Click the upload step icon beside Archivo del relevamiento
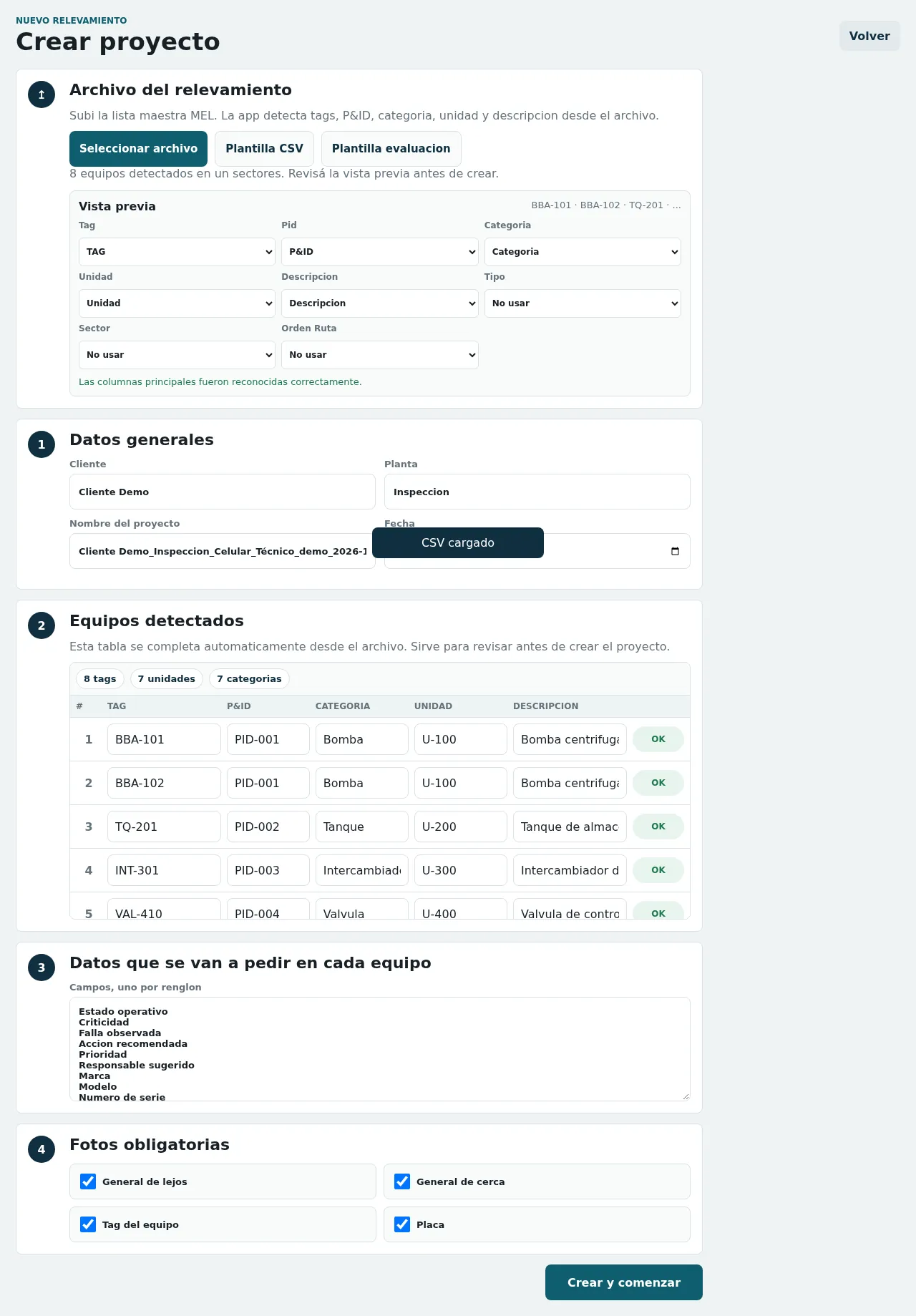Viewport: 916px width, 1316px height. tap(42, 94)
